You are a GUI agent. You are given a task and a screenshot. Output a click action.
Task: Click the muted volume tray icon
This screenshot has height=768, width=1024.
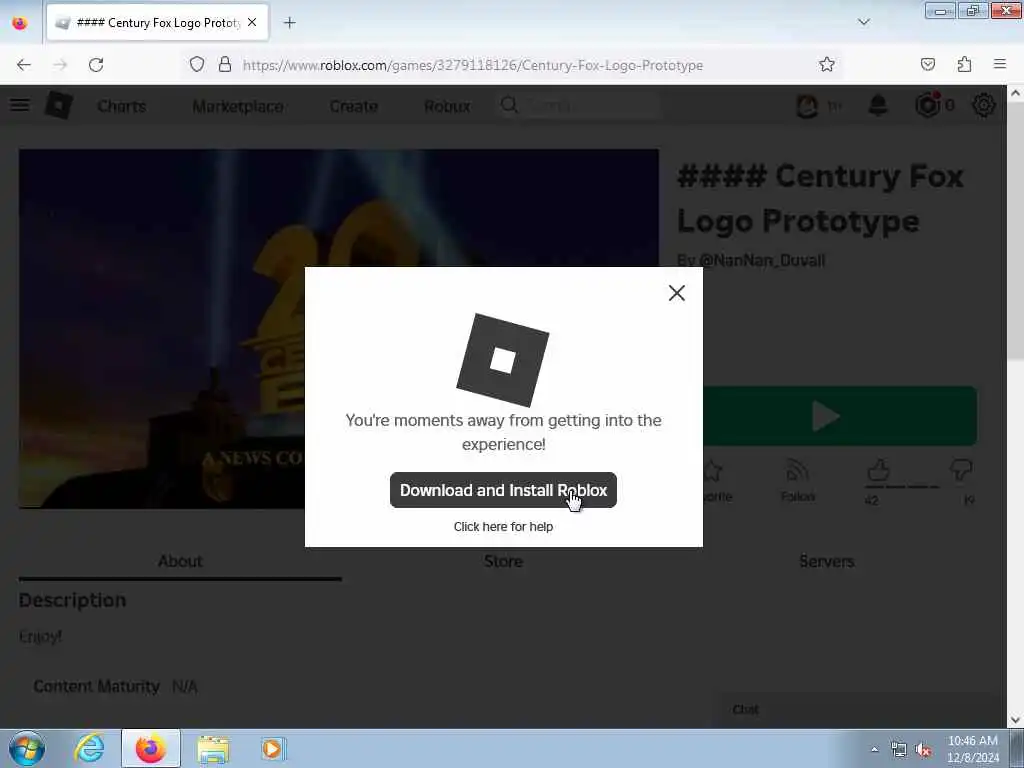pyautogui.click(x=923, y=750)
